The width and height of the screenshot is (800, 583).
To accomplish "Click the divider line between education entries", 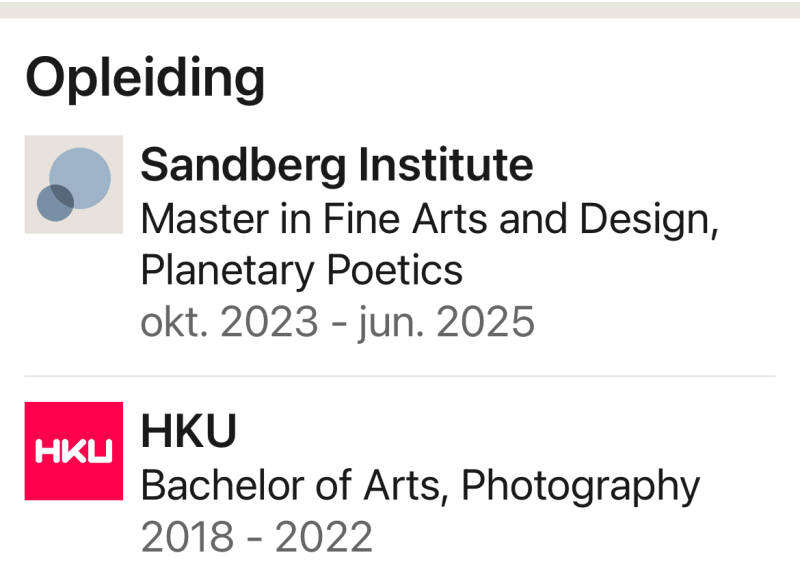I will click(400, 376).
